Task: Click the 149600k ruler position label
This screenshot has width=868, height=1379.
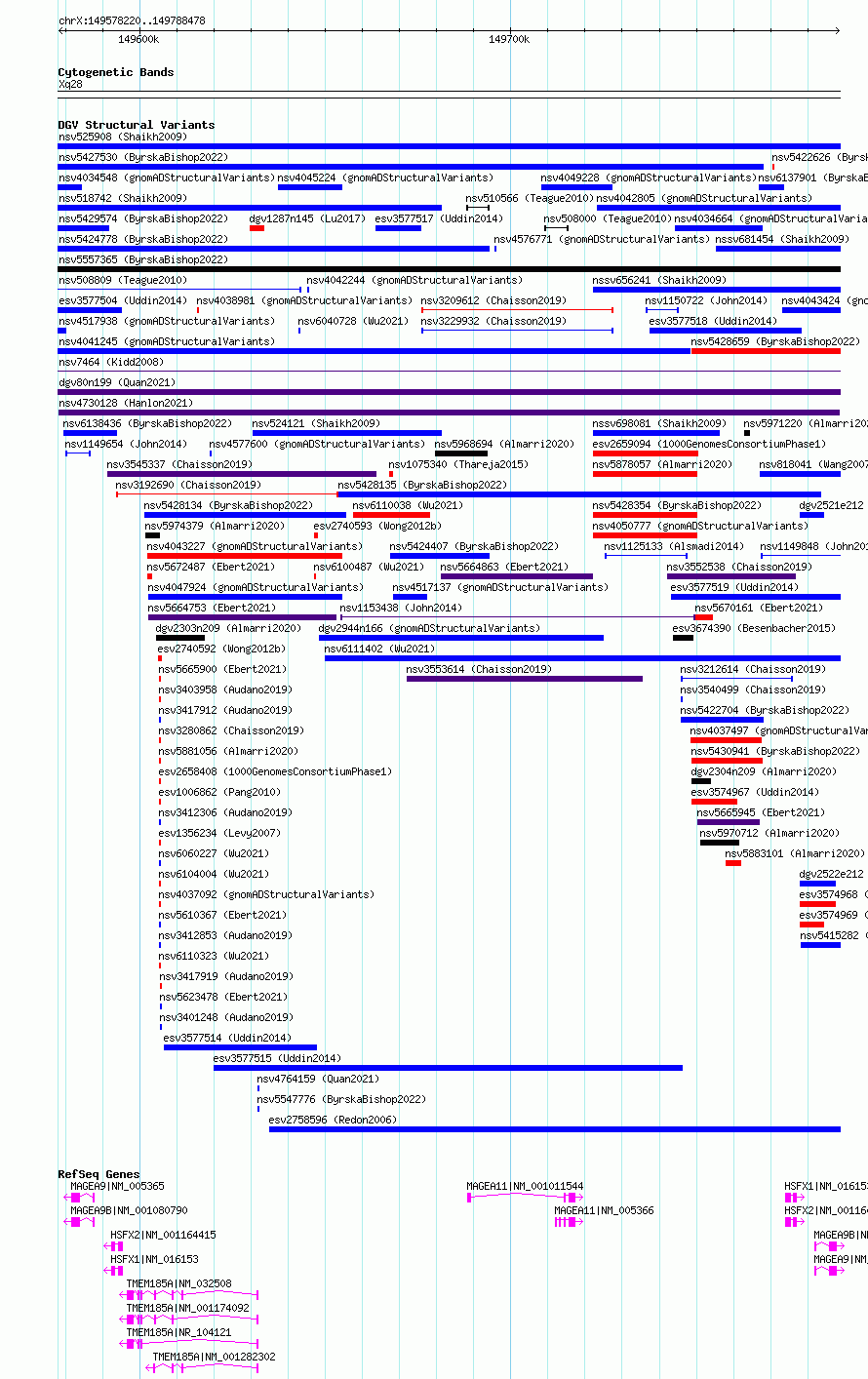Action: [138, 39]
